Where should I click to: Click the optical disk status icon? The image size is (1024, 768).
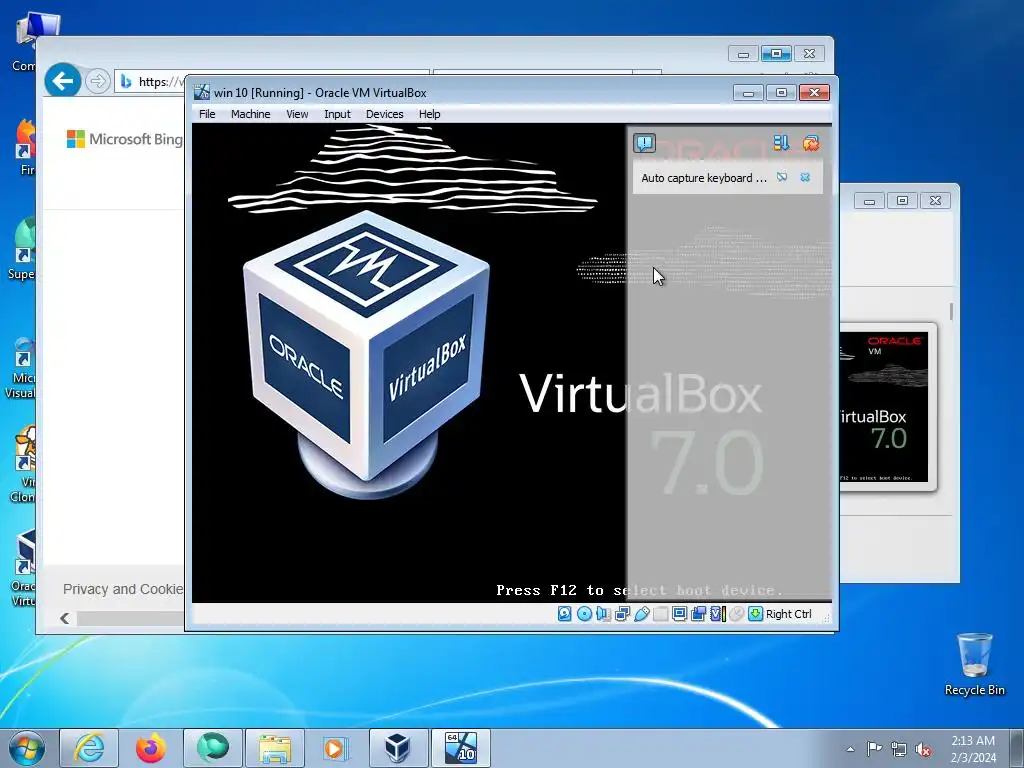(584, 614)
